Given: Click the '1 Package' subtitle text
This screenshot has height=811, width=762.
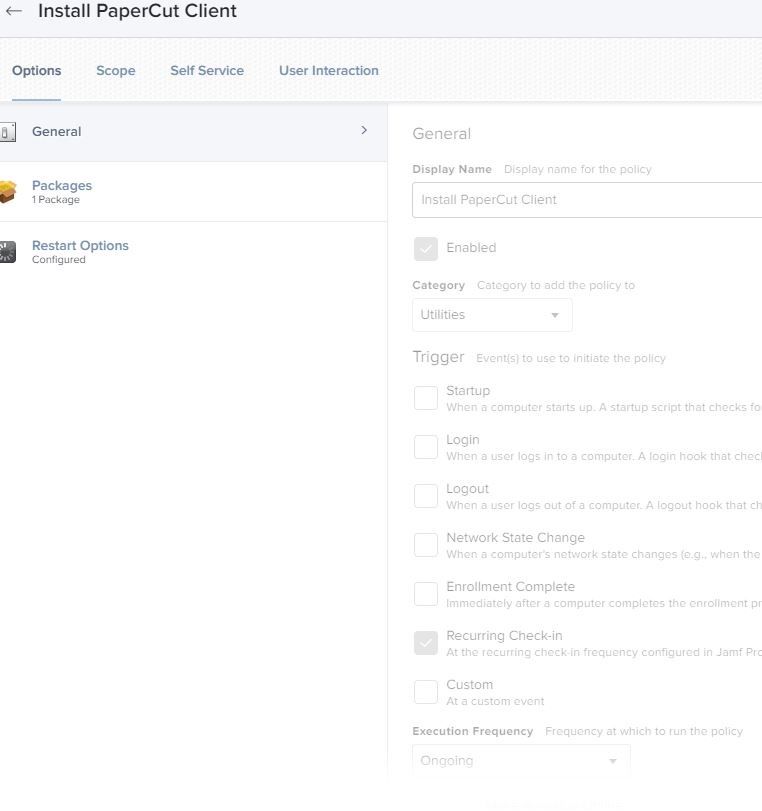Looking at the screenshot, I should coord(56,200).
